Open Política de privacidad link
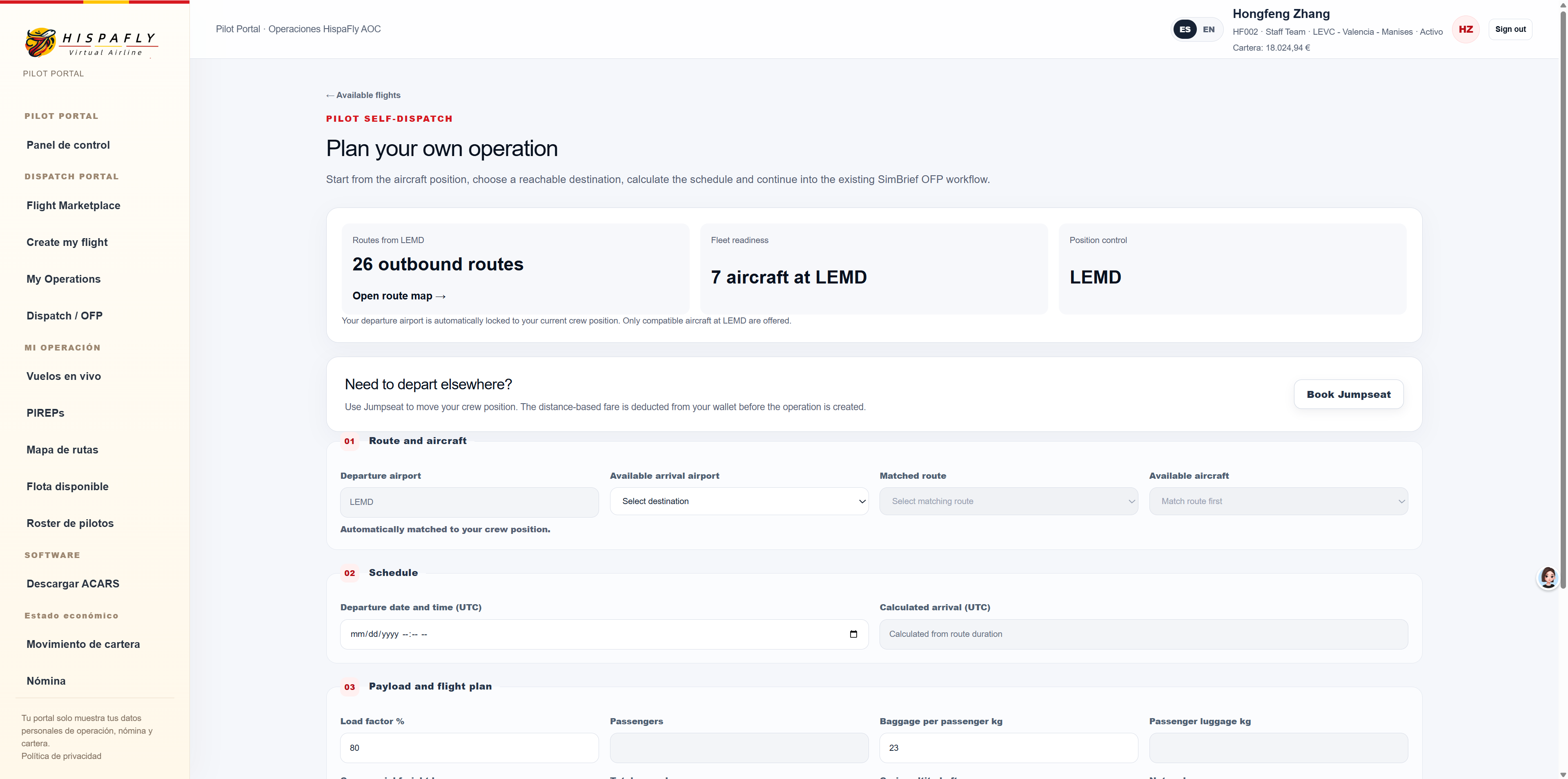1568x779 pixels. pos(62,756)
